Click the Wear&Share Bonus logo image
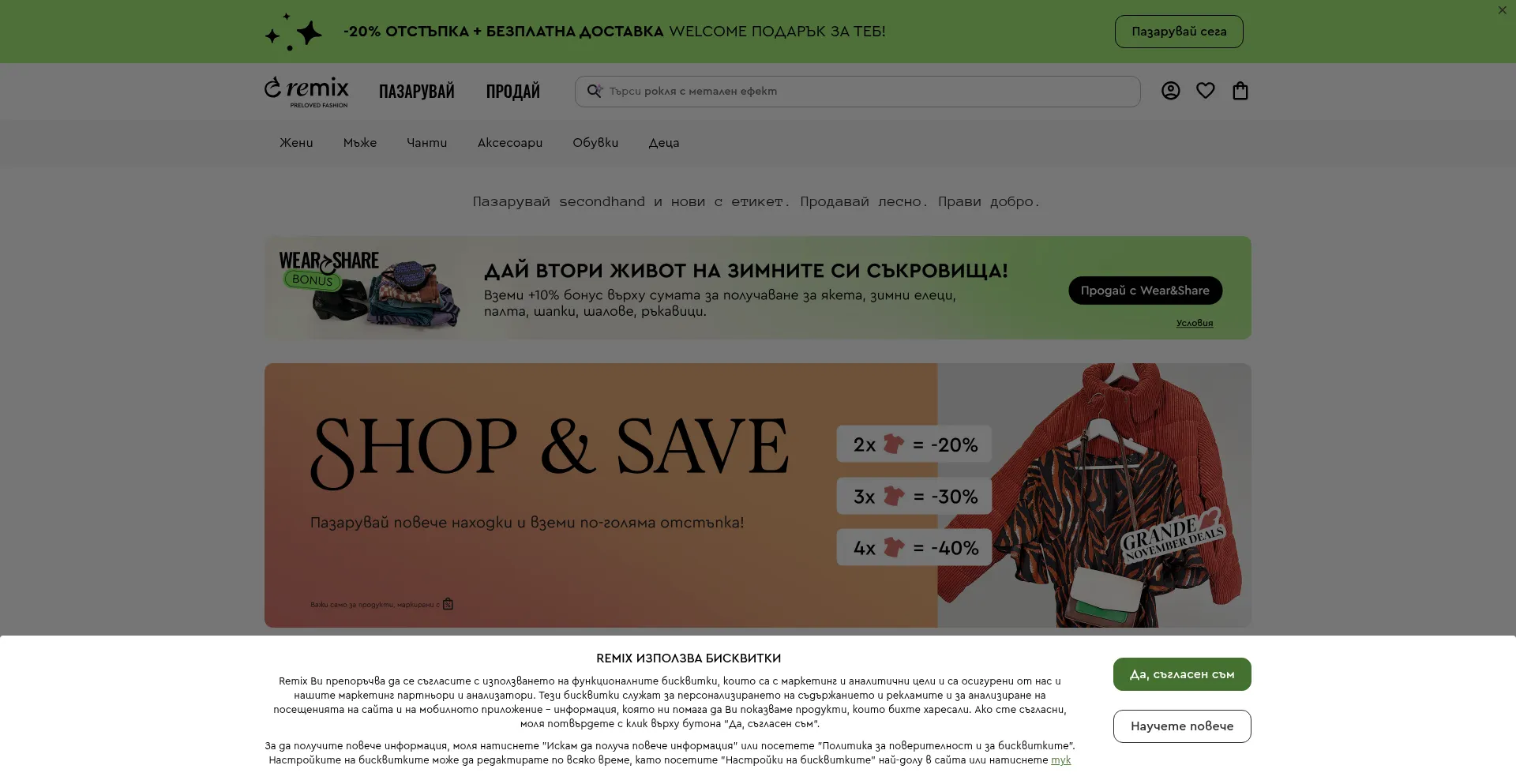The height and width of the screenshot is (784, 1516). pos(367,287)
